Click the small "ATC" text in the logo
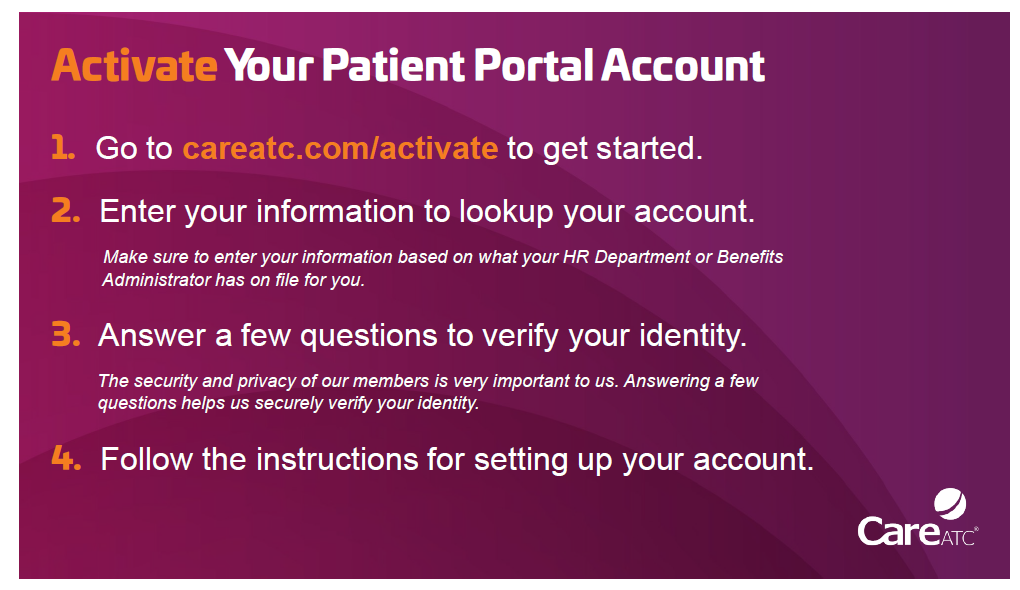Screen dimensions: 1020x590 click(x=956, y=537)
